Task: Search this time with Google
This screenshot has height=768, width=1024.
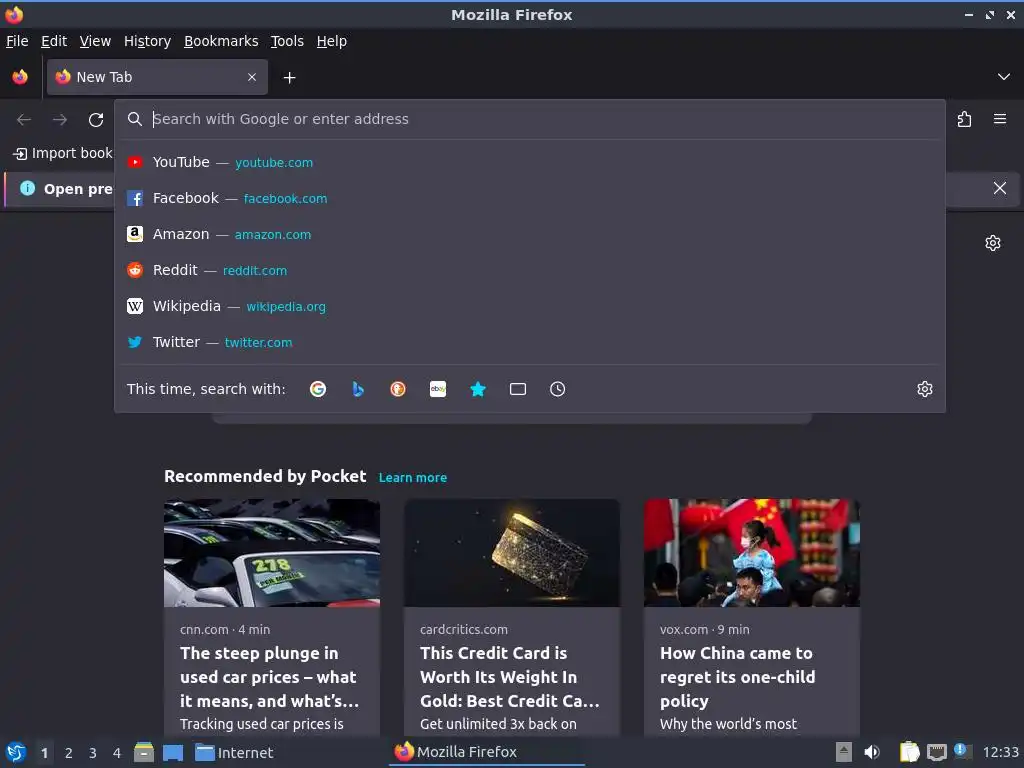Action: coord(318,389)
